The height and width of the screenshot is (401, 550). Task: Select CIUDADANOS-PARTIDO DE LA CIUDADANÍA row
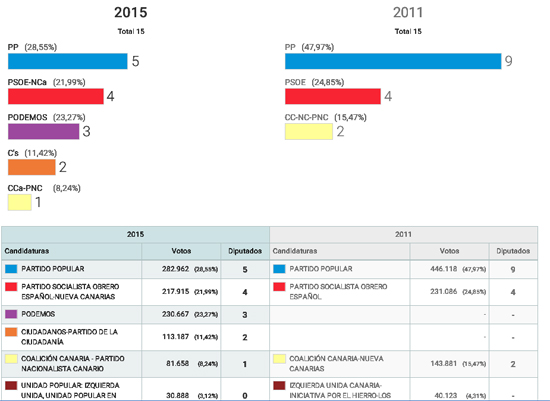click(x=135, y=337)
